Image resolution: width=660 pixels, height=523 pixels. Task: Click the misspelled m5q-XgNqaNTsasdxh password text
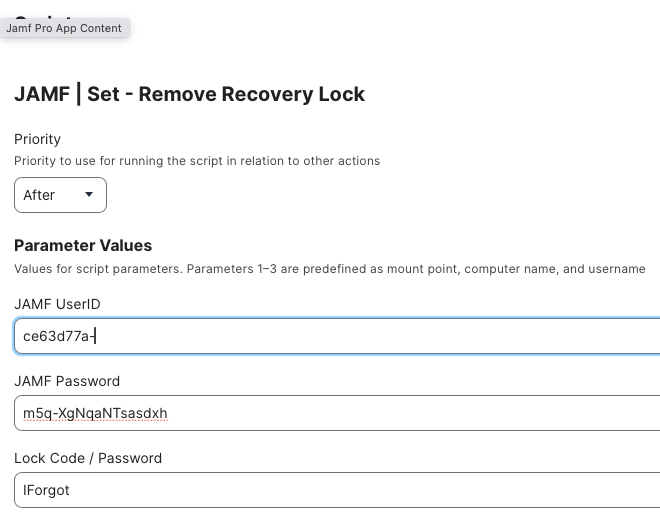click(x=95, y=414)
